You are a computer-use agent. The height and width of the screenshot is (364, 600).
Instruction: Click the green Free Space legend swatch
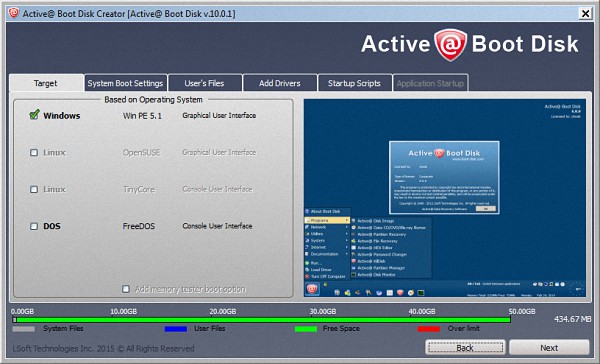pos(306,329)
